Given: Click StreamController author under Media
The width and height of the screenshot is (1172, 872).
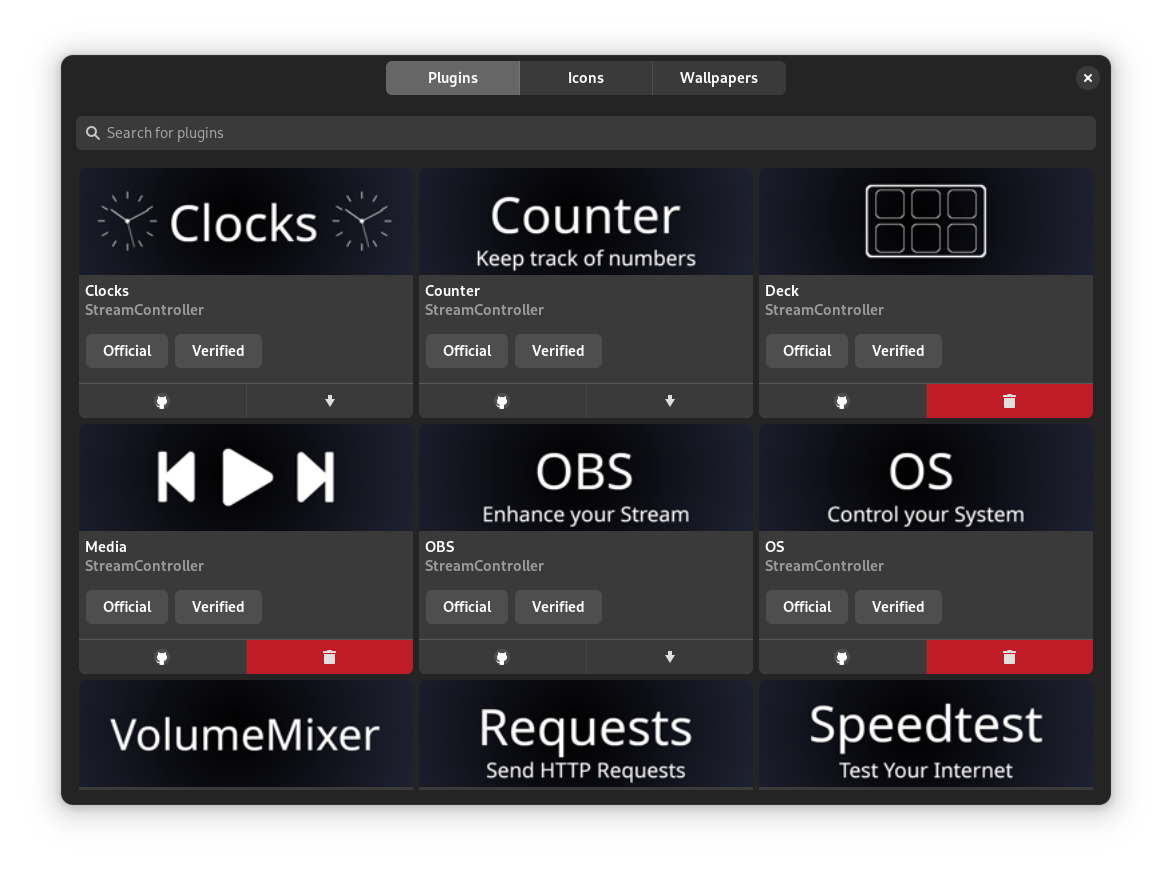Looking at the screenshot, I should (144, 566).
